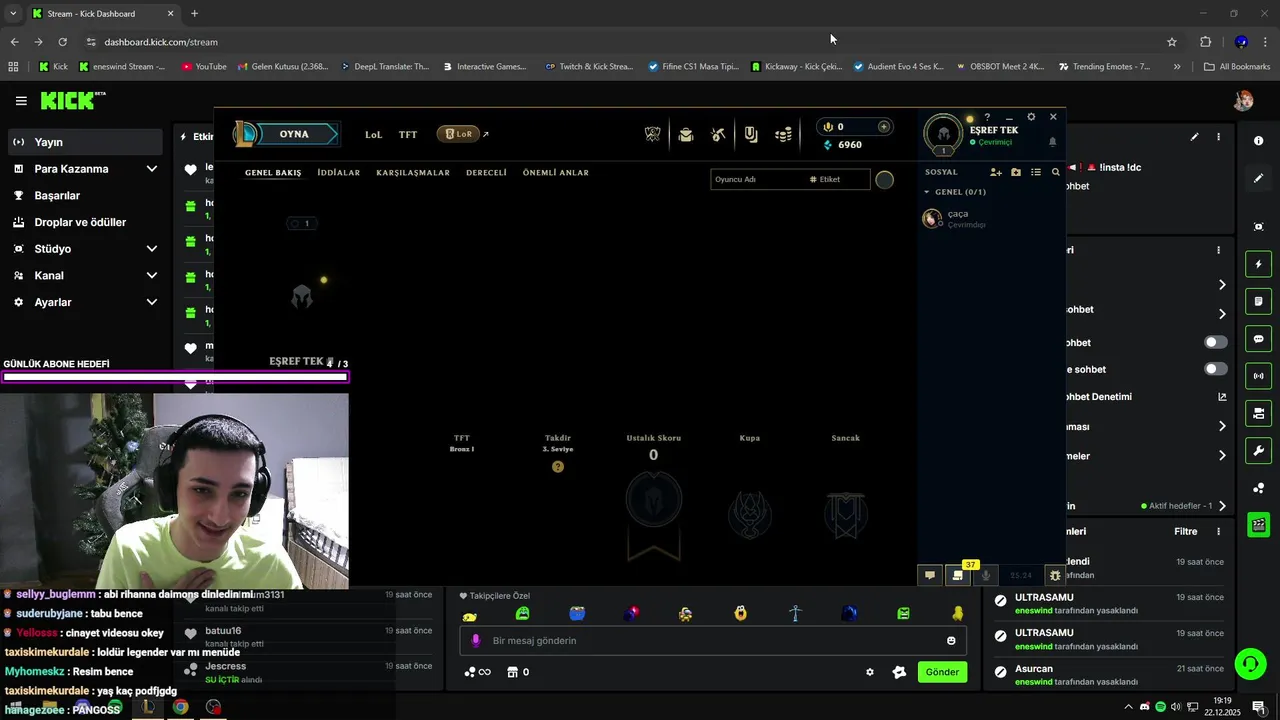
Task: Click Chrome taskbar icon
Action: pos(180,707)
